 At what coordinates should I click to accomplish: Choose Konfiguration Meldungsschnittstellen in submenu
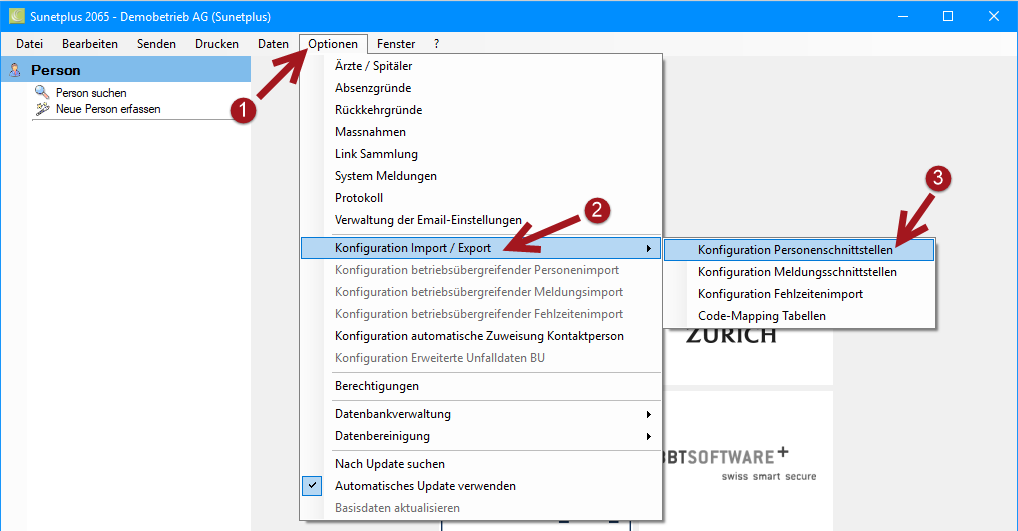click(x=799, y=272)
